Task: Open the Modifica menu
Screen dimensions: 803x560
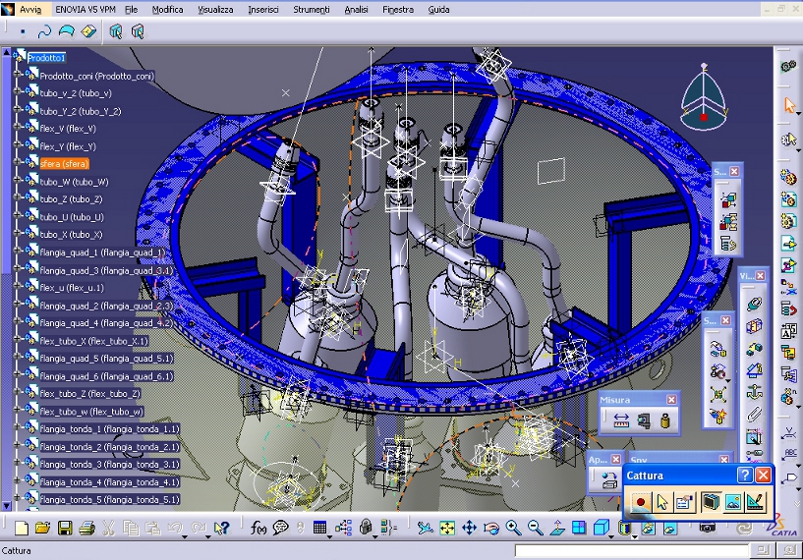Action: (167, 10)
